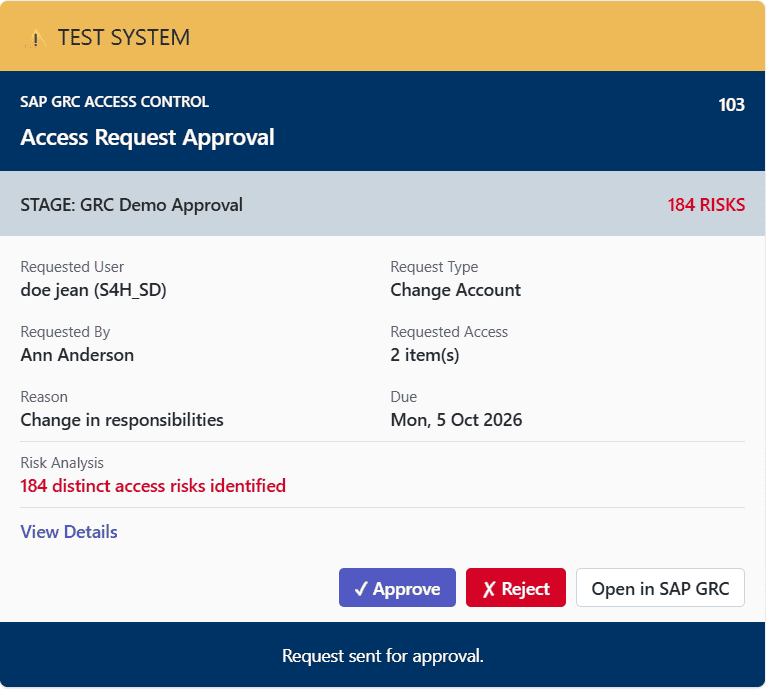Click the Requested User field label
This screenshot has width=766, height=691.
[72, 267]
